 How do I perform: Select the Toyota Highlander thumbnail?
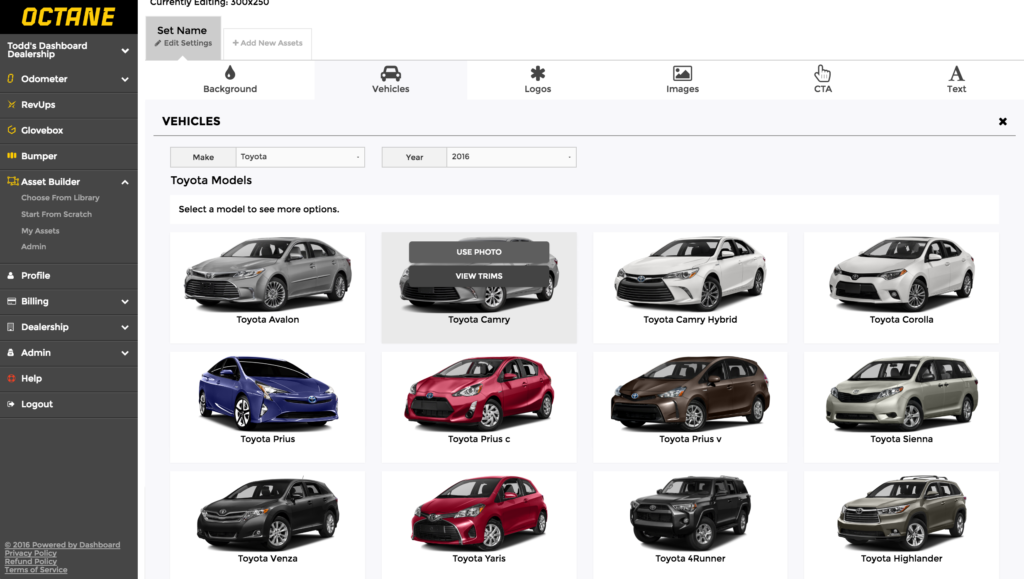(x=901, y=525)
